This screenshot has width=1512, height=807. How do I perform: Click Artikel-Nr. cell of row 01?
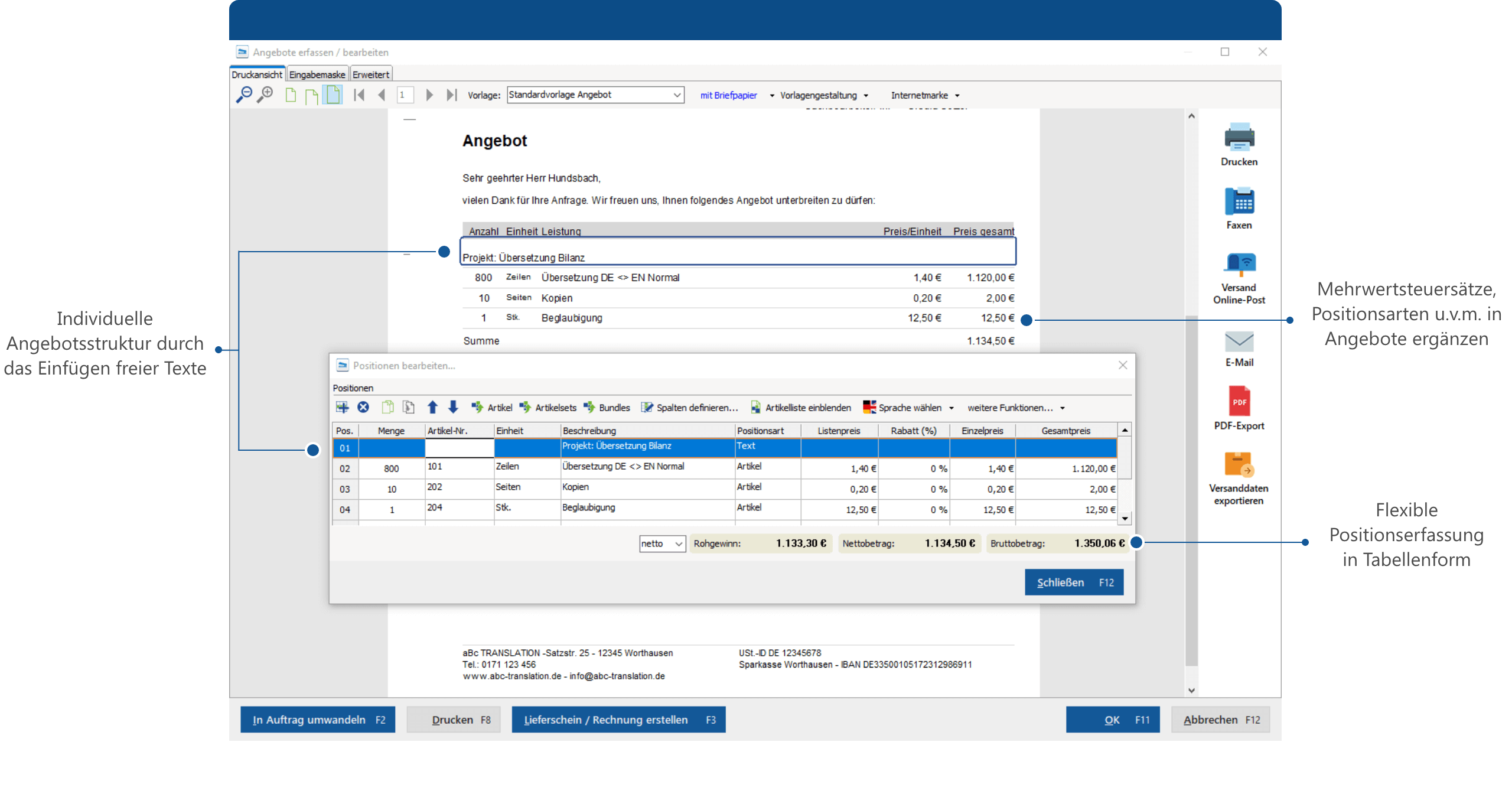click(x=460, y=447)
